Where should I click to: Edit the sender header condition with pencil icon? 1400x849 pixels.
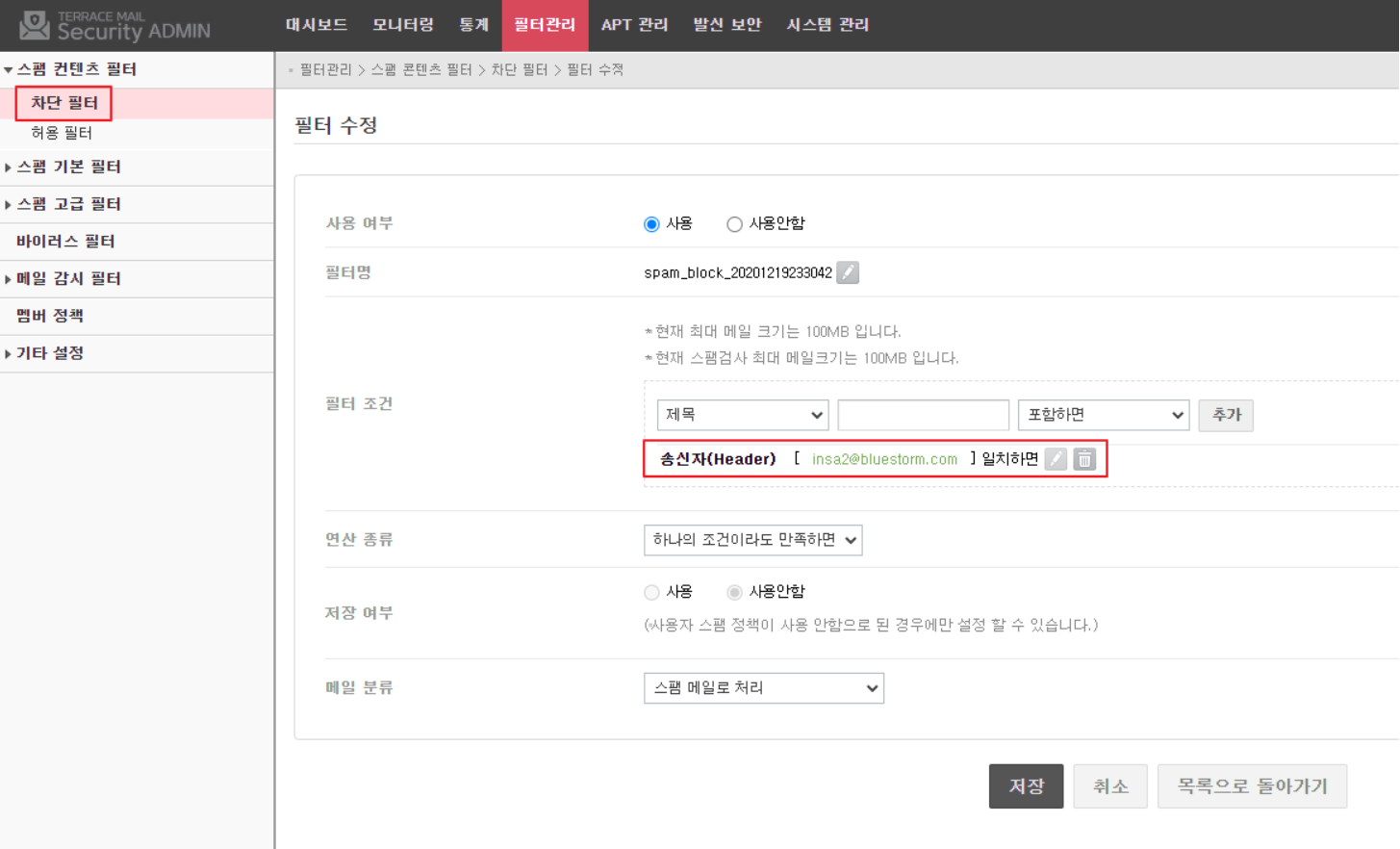1056,459
